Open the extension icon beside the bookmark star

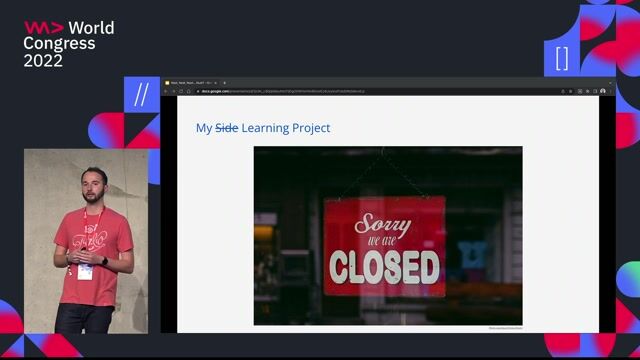pyautogui.click(x=580, y=91)
